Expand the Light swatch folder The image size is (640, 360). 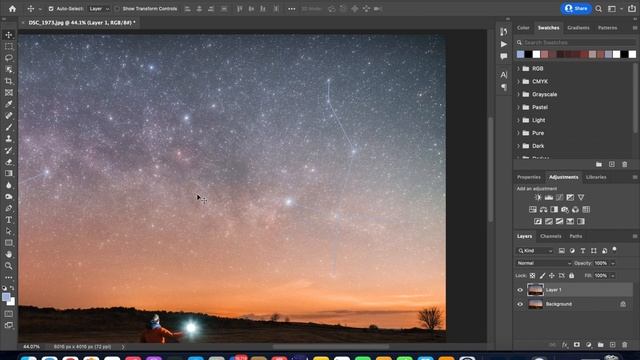518,120
